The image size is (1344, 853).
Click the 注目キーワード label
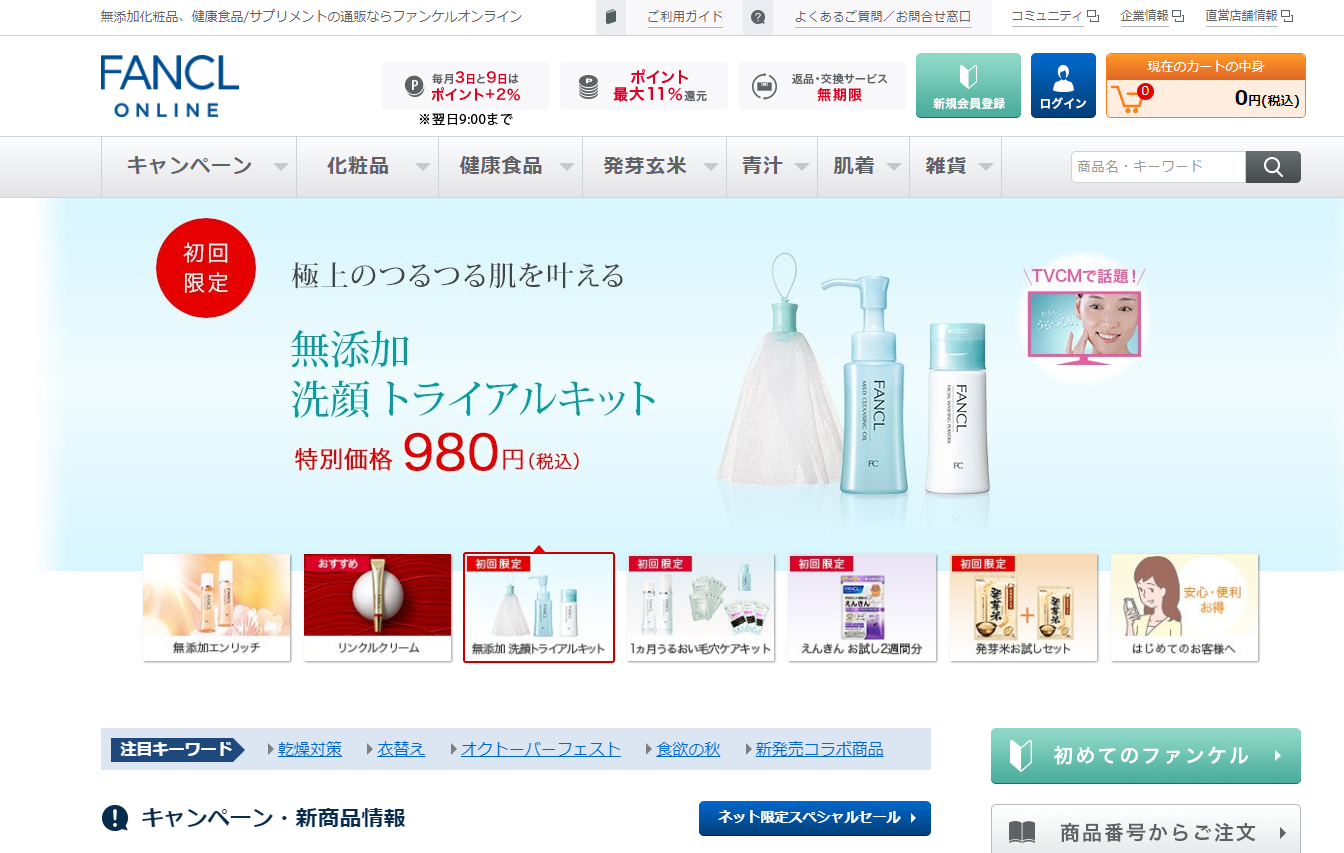[177, 749]
